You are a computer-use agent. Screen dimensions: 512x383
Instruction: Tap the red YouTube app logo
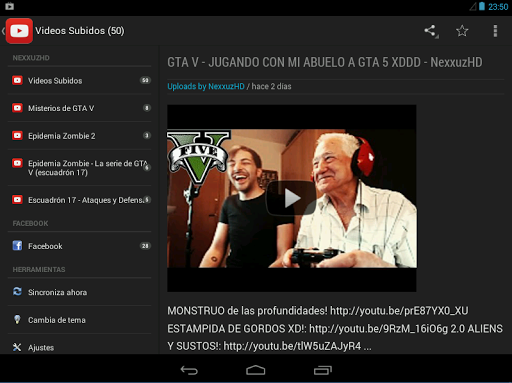[x=19, y=31]
